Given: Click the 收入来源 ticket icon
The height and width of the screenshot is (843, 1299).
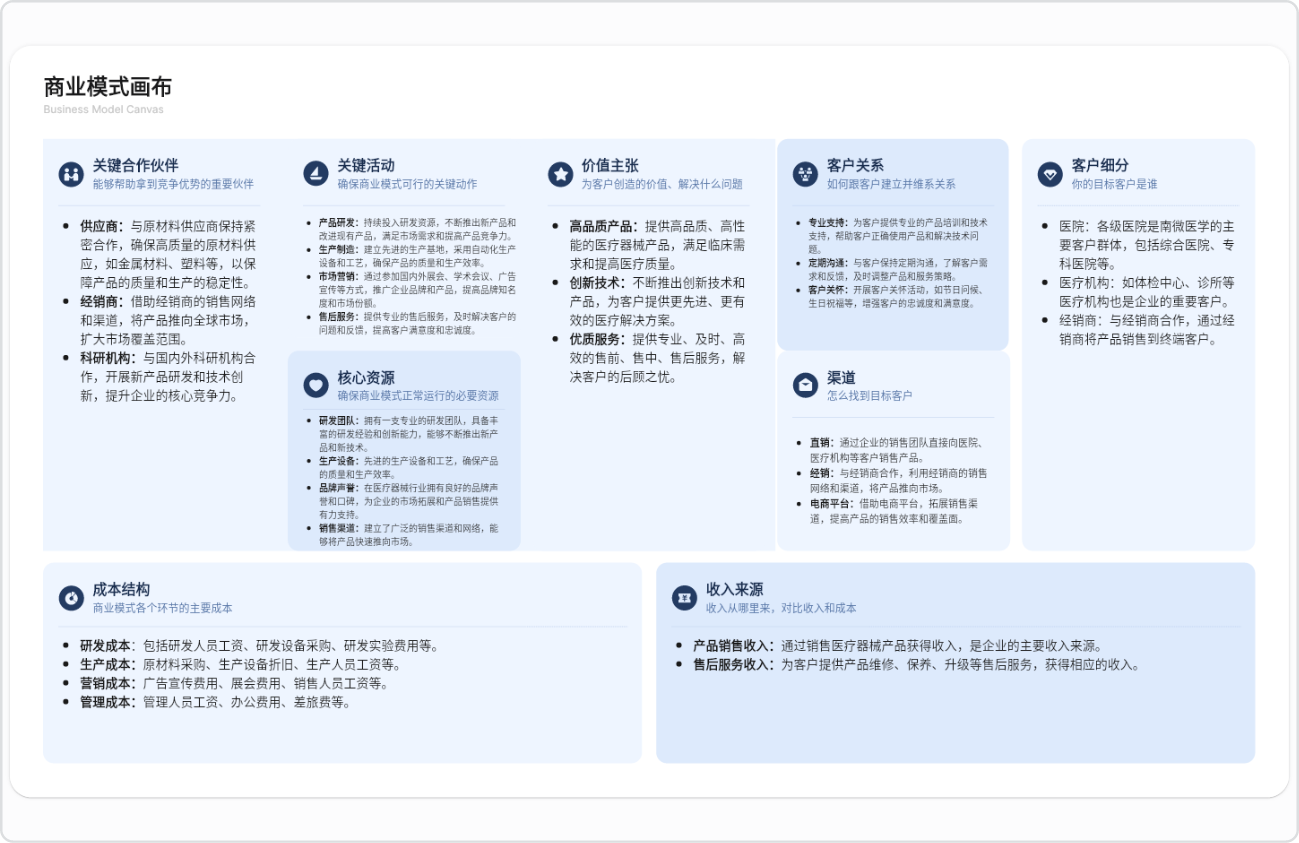Looking at the screenshot, I should point(684,598).
